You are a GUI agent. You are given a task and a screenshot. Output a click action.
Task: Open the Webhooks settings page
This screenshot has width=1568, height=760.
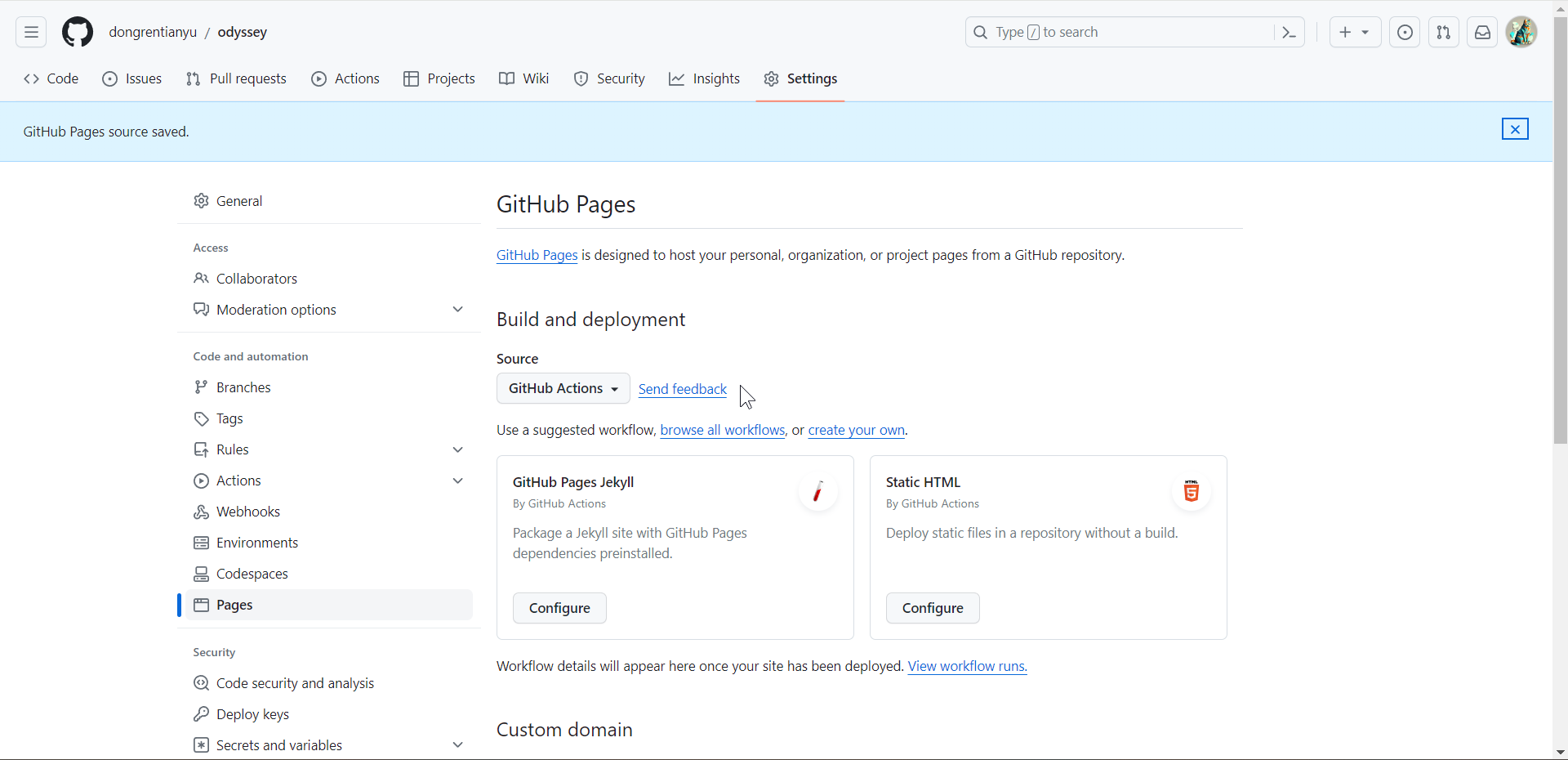[x=329, y=512]
